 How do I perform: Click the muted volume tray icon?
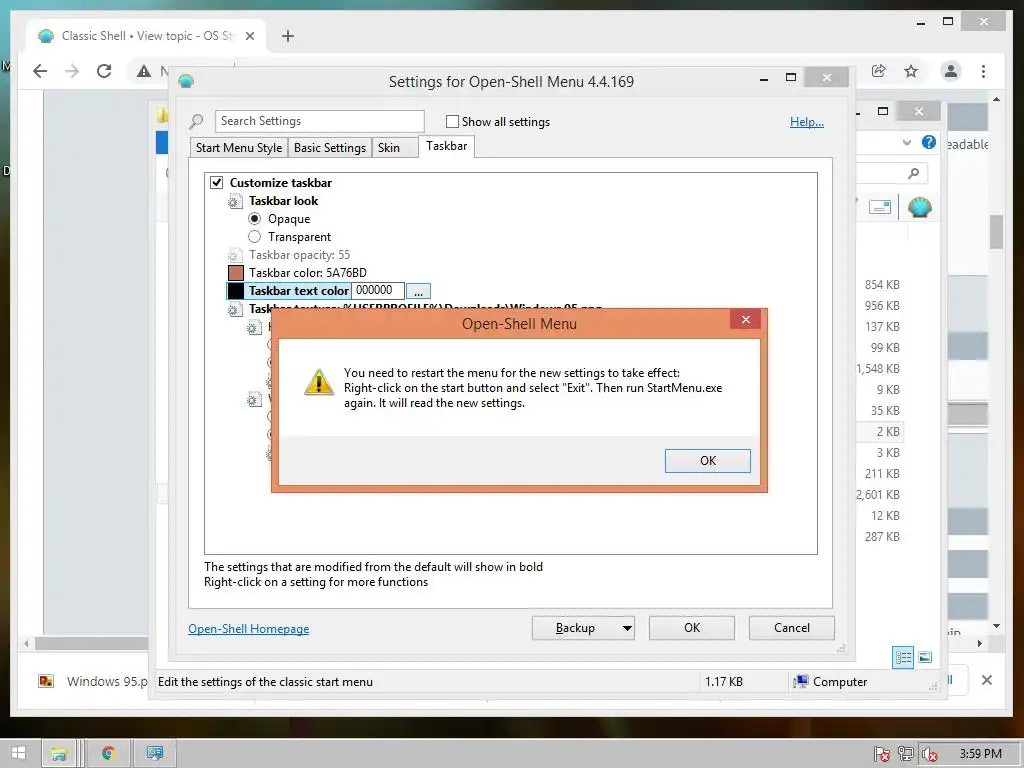tap(929, 754)
